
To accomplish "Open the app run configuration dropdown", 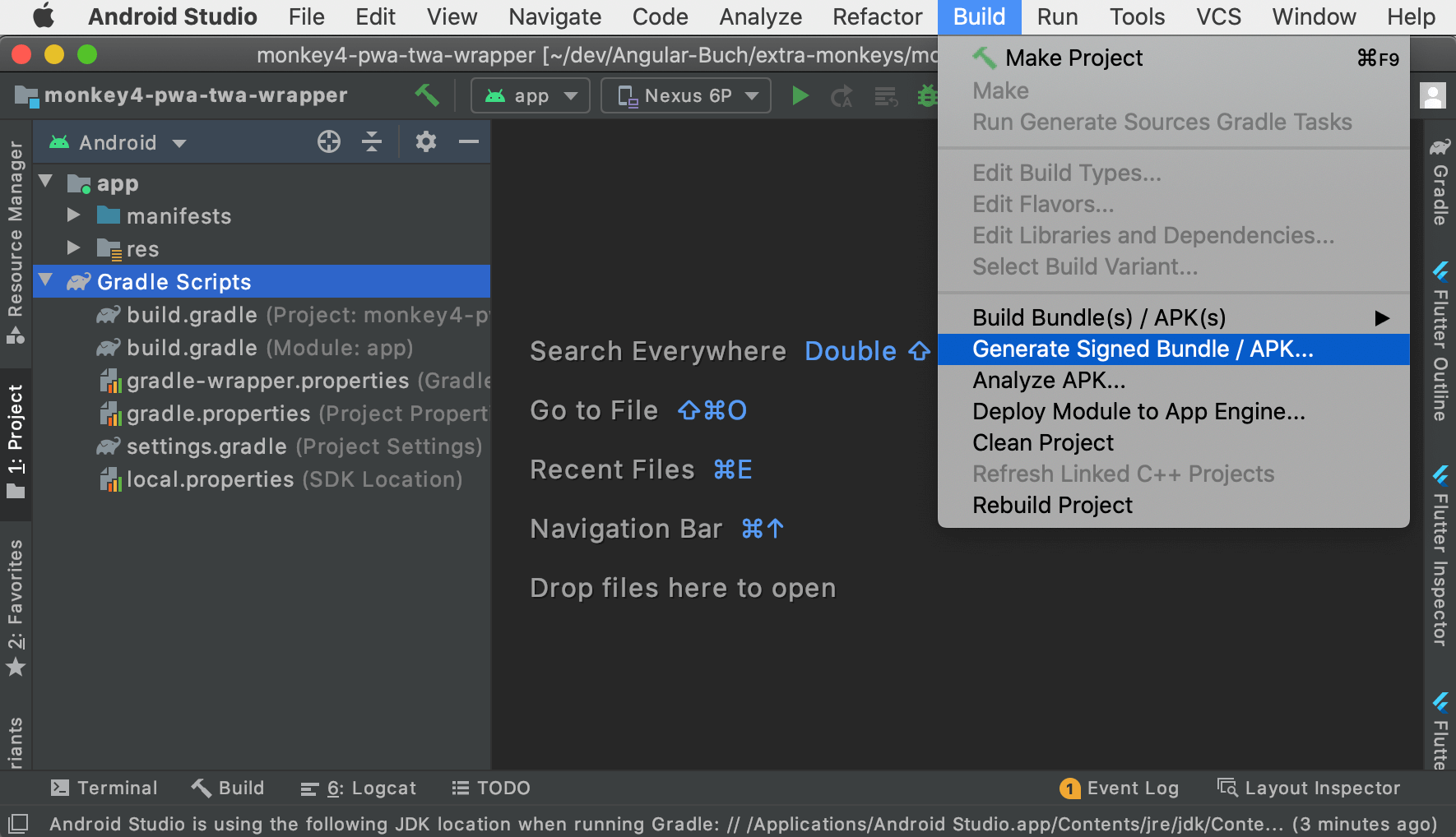I will pyautogui.click(x=531, y=95).
